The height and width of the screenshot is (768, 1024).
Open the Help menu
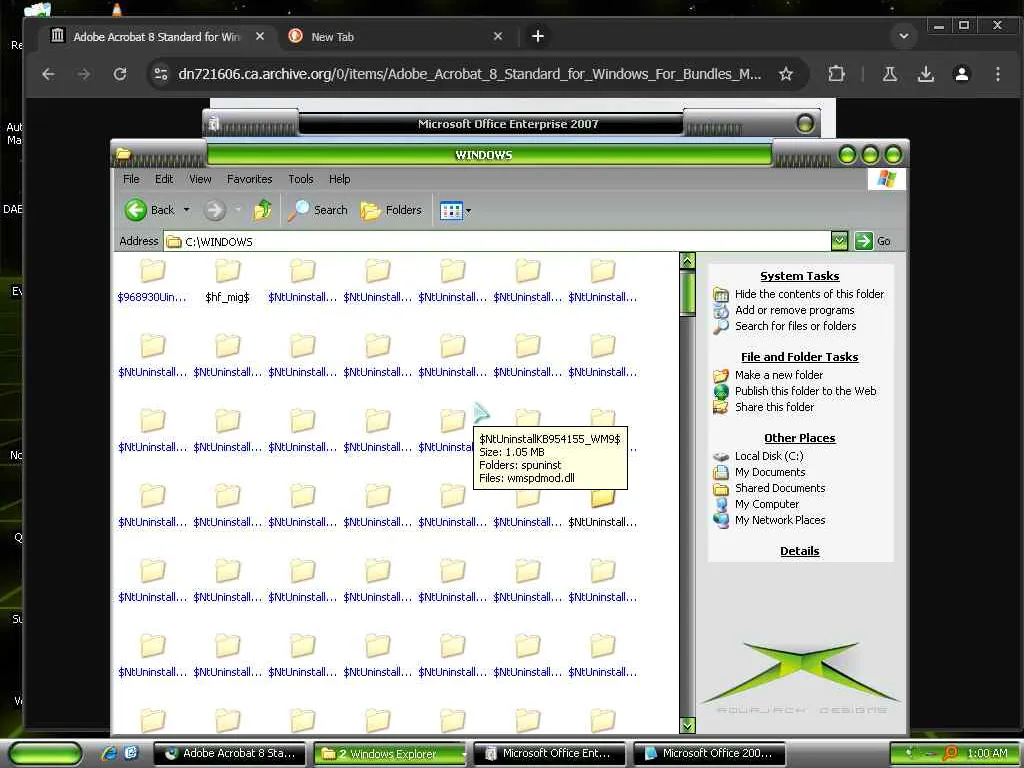tap(339, 179)
